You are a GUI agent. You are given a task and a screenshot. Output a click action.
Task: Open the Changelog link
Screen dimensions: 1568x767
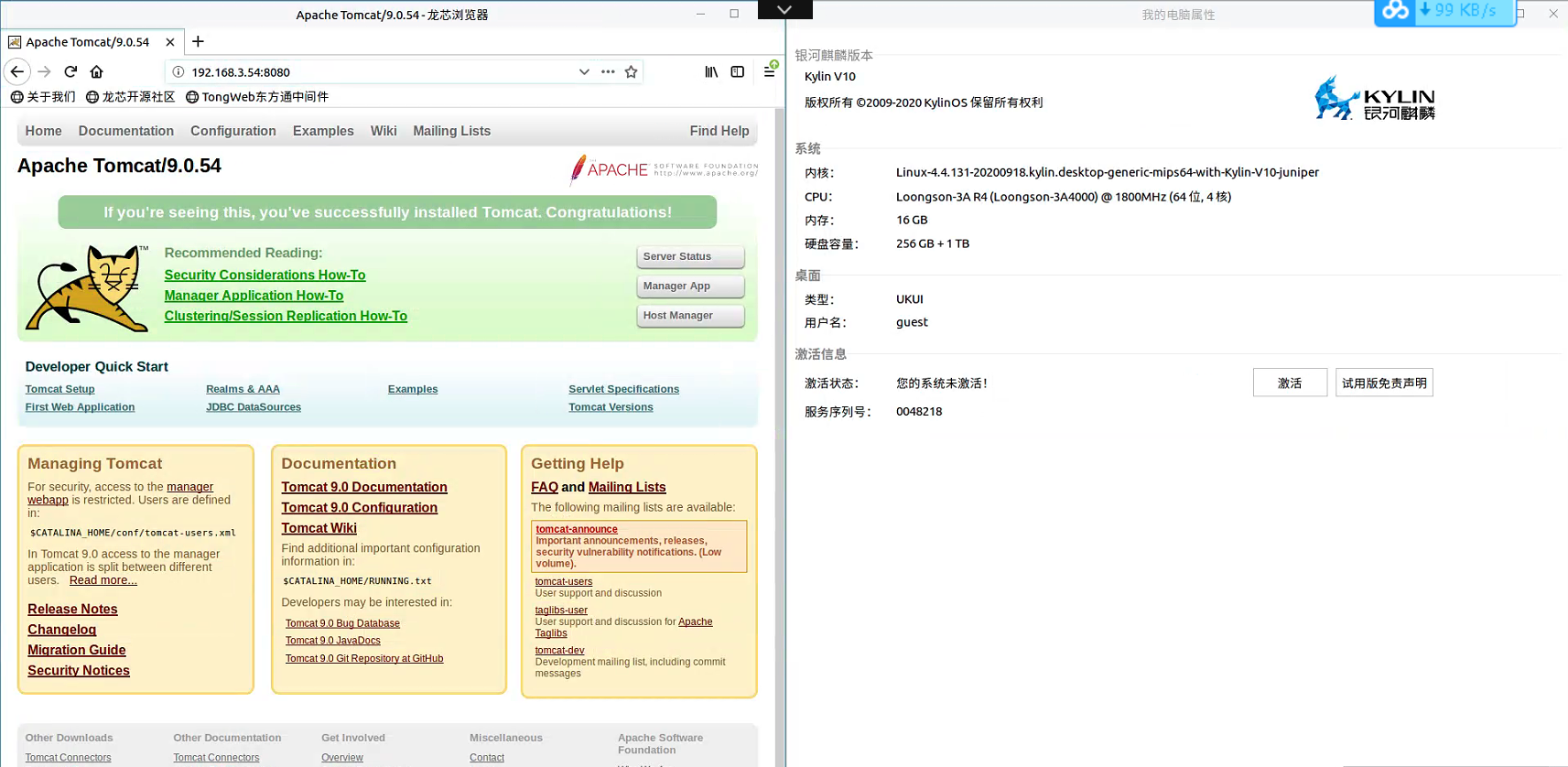pos(61,630)
